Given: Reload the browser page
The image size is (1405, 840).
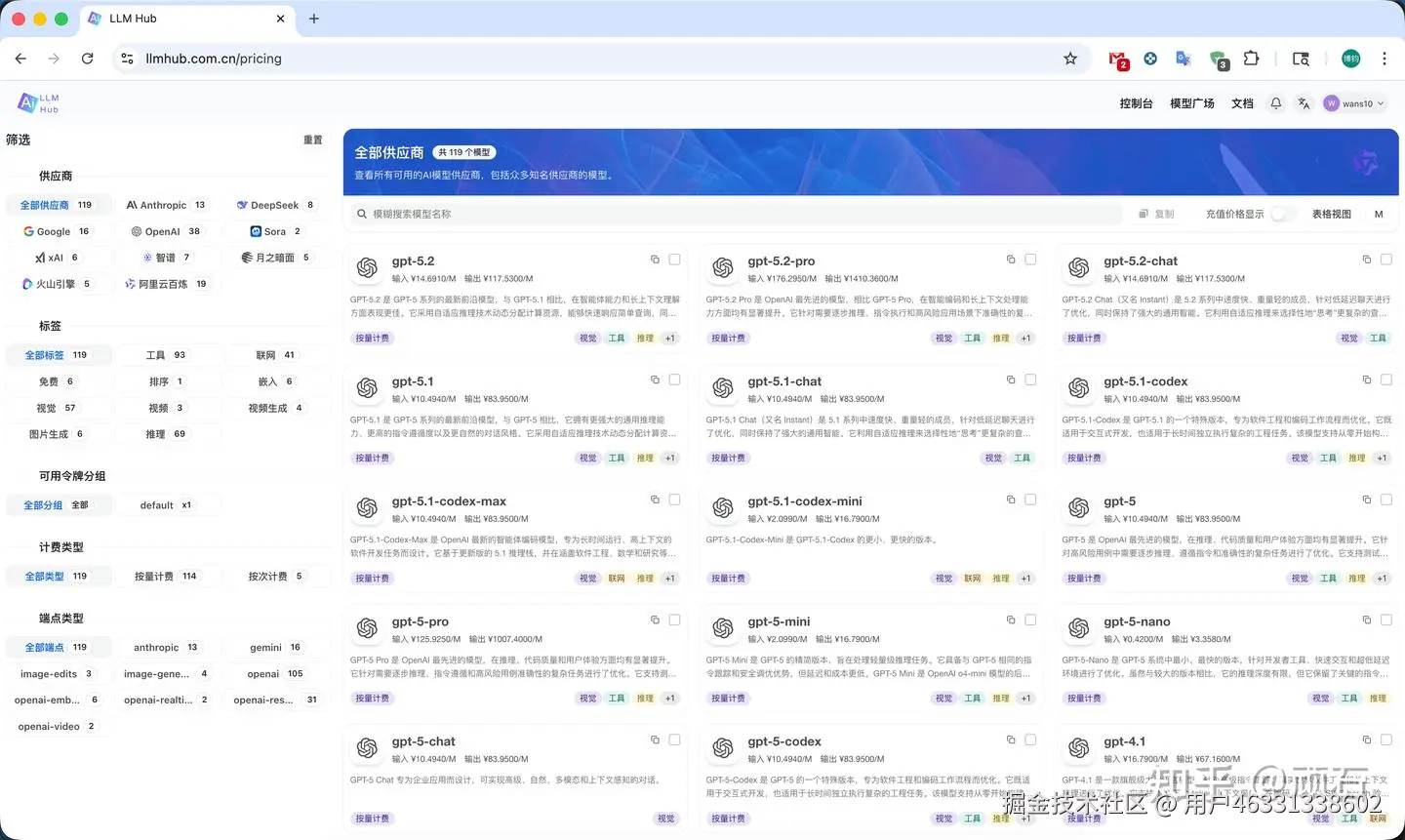Looking at the screenshot, I should click(x=87, y=59).
